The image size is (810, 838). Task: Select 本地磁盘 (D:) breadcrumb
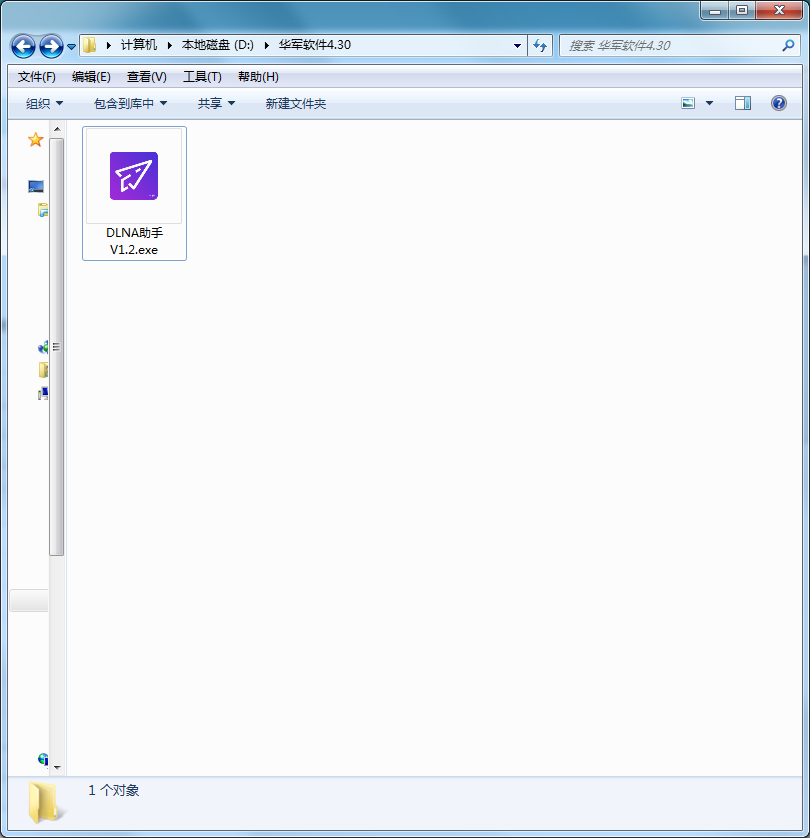click(217, 45)
